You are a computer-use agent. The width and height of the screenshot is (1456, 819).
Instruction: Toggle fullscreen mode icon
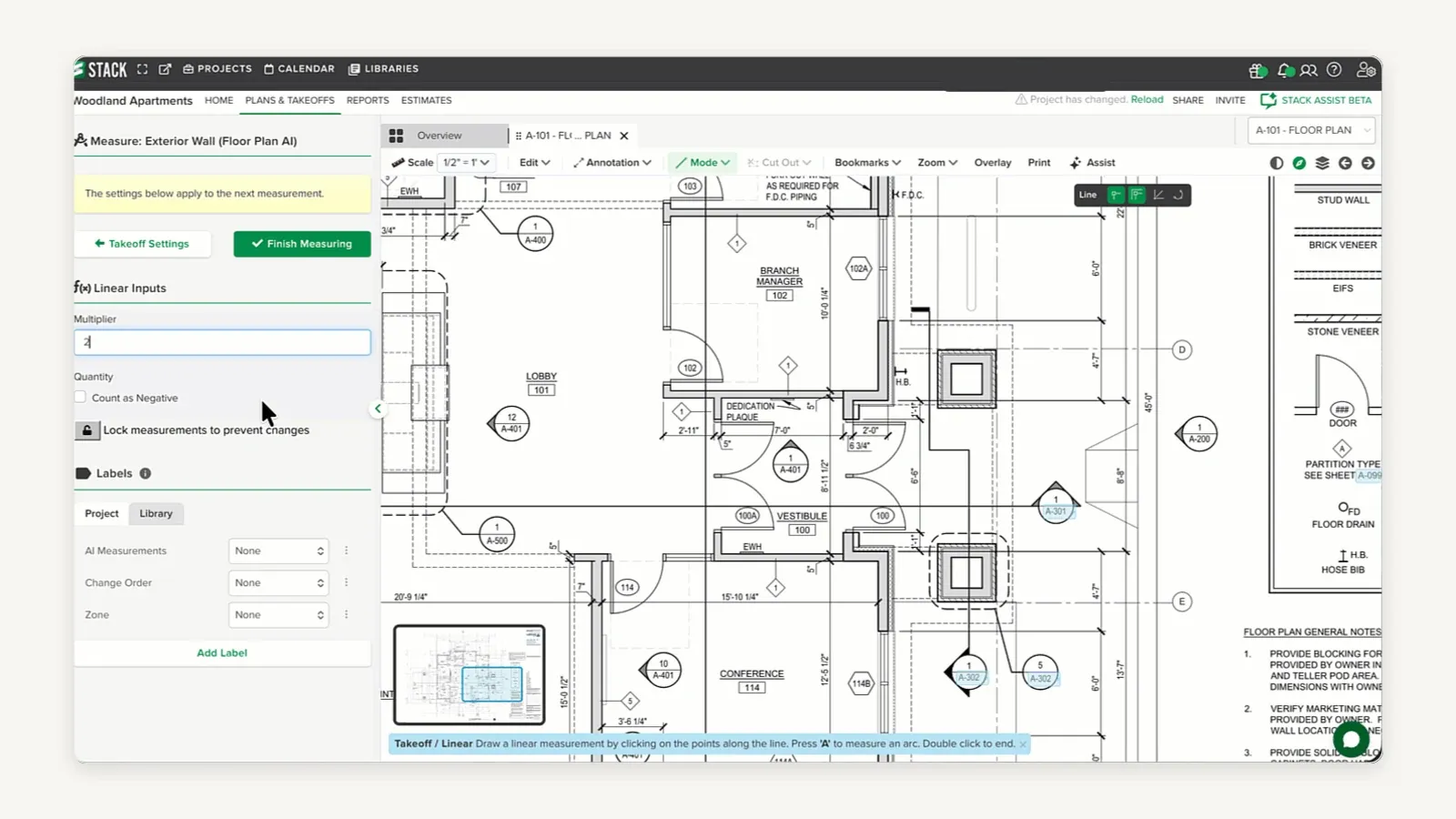coord(143,69)
